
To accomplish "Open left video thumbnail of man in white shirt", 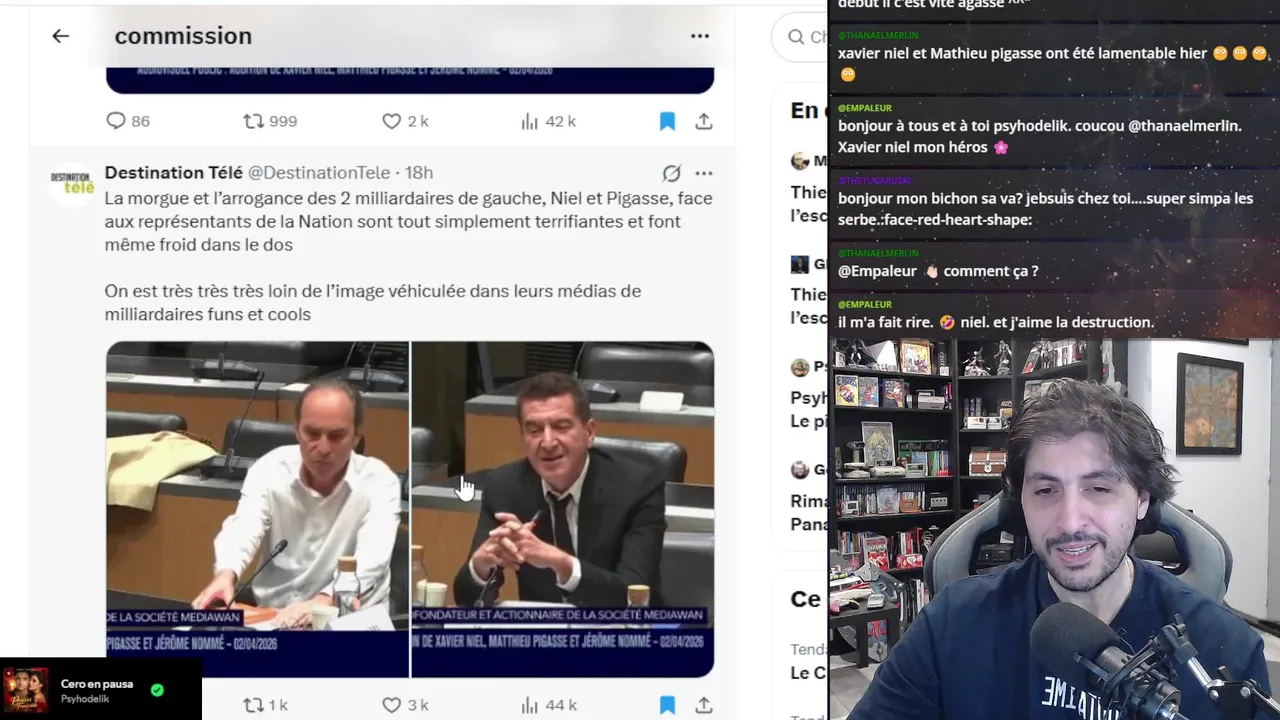I will click(x=257, y=509).
